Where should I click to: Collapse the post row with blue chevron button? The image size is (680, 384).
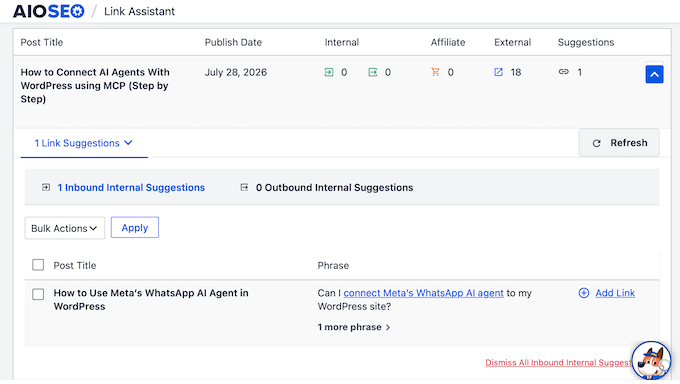(x=654, y=74)
